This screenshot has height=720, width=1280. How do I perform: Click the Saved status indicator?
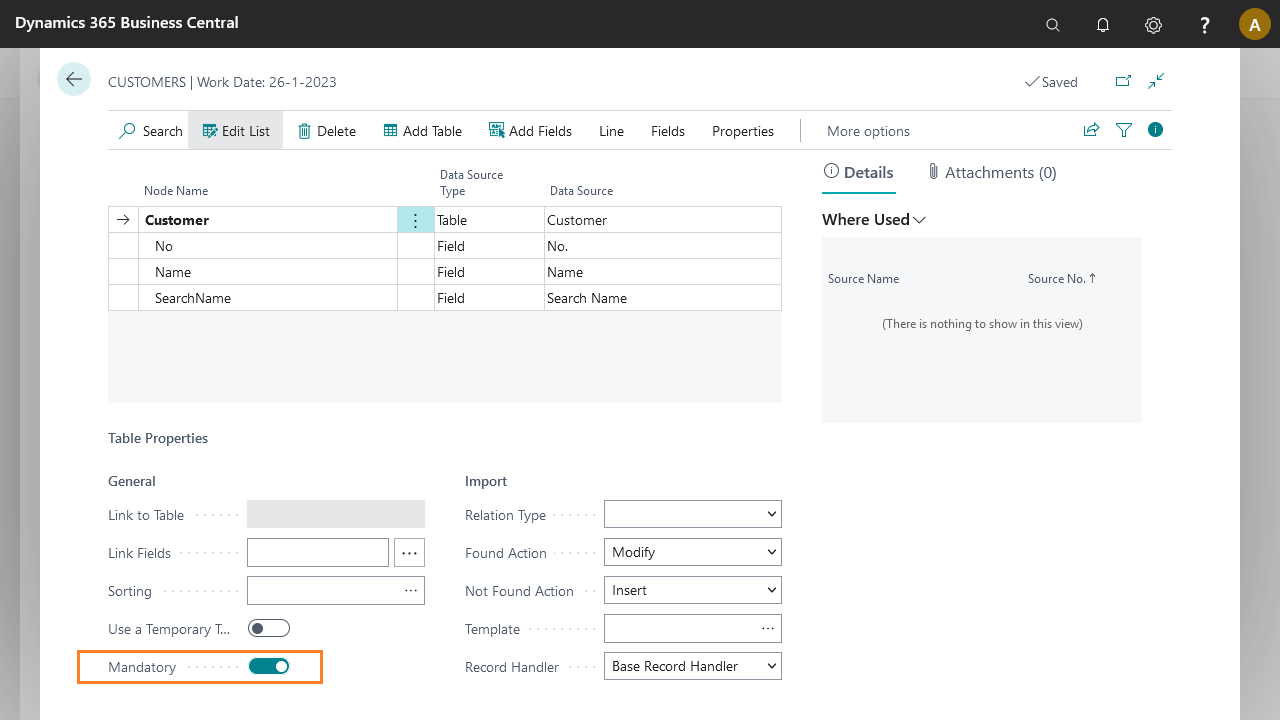1051,82
